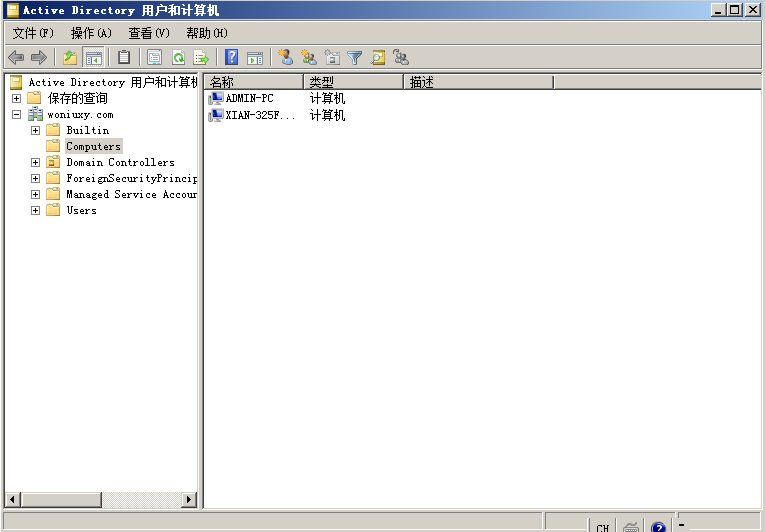This screenshot has height=532, width=765.
Task: Sort by the 描述 column header
Action: click(x=479, y=82)
